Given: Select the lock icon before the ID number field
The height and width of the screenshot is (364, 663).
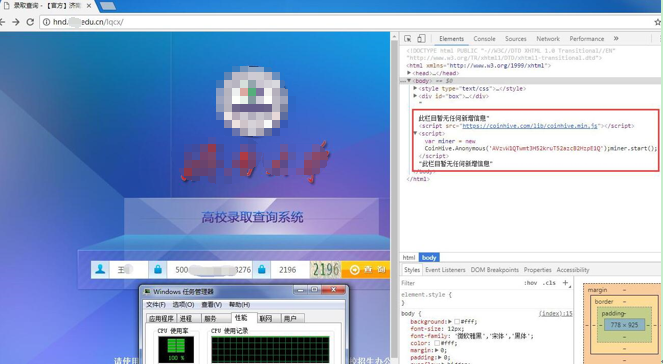Looking at the screenshot, I should [158, 270].
